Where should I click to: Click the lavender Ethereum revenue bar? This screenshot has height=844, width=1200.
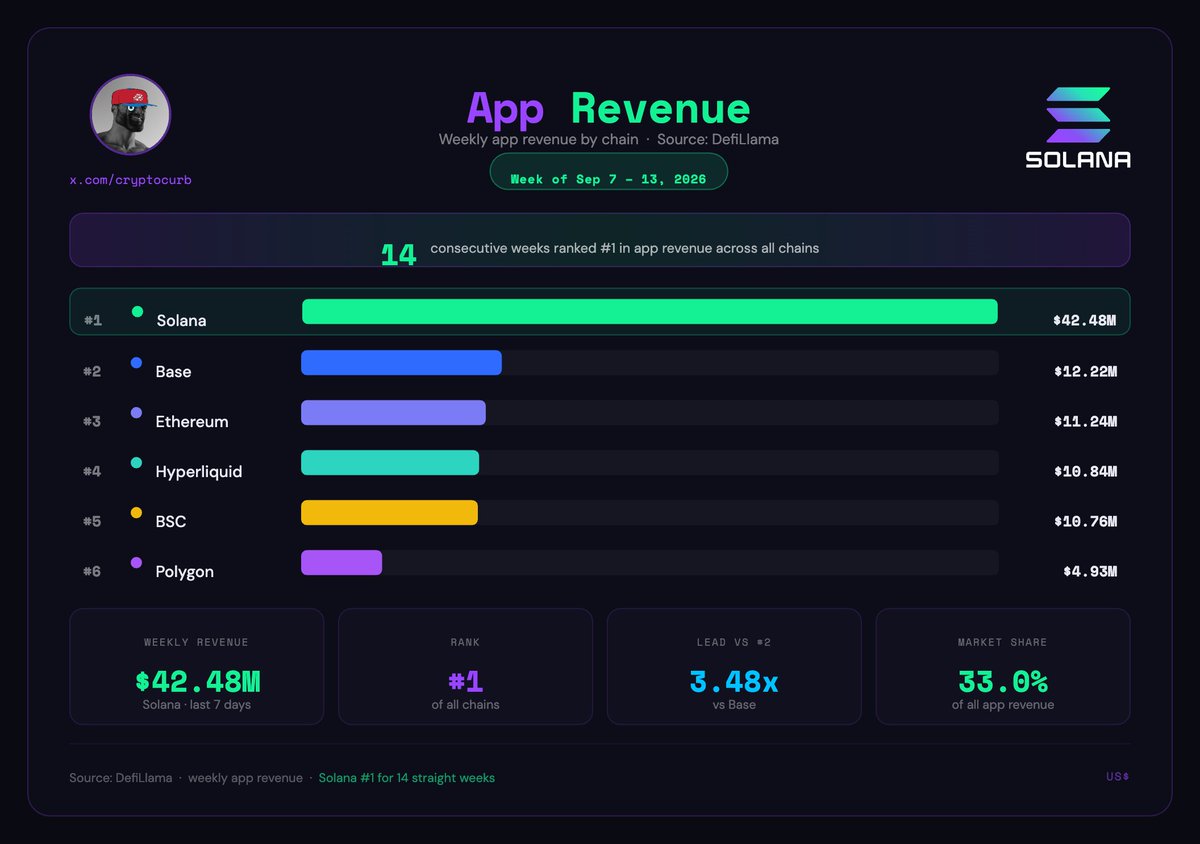tap(393, 412)
